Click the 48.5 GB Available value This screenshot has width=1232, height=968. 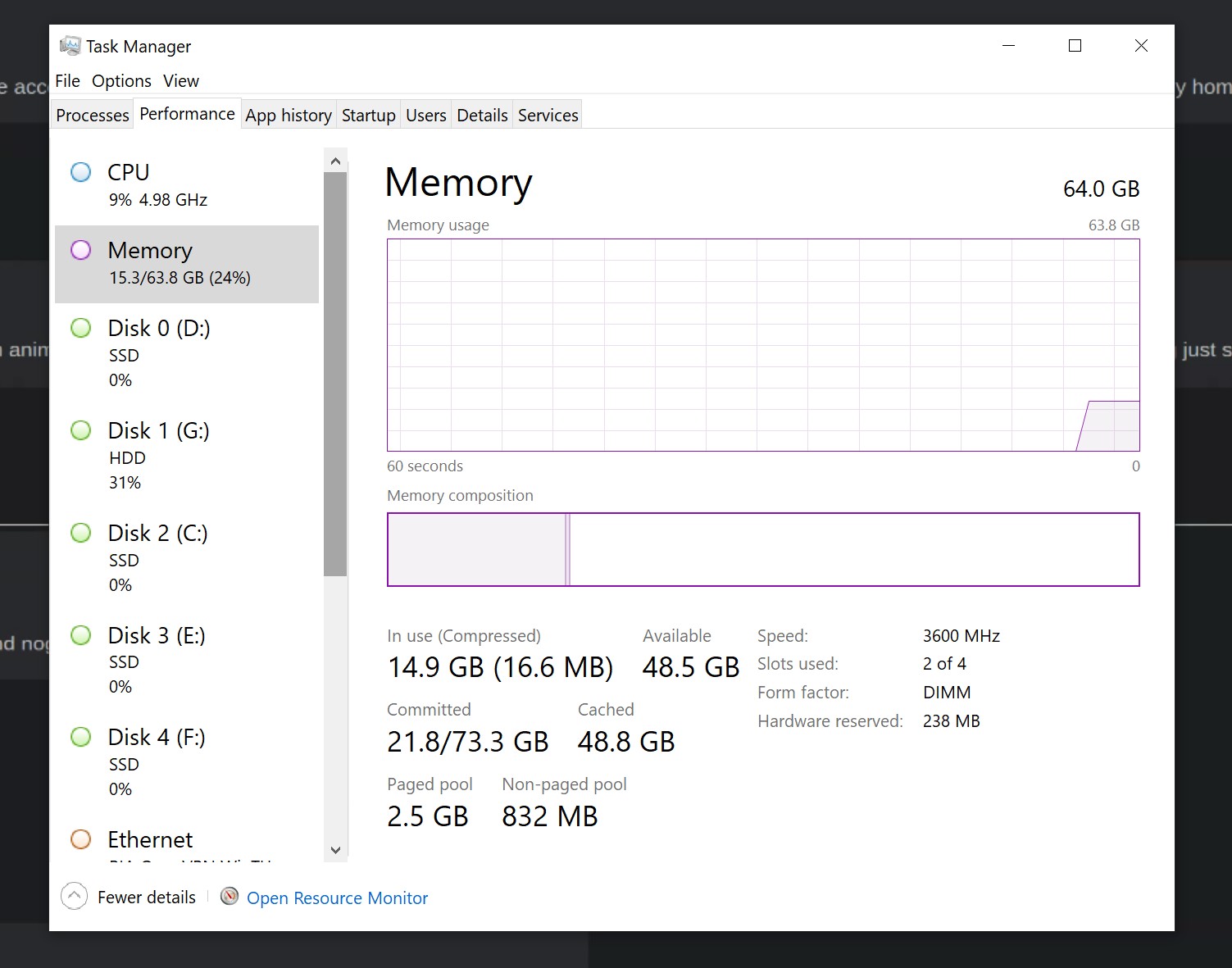[691, 667]
